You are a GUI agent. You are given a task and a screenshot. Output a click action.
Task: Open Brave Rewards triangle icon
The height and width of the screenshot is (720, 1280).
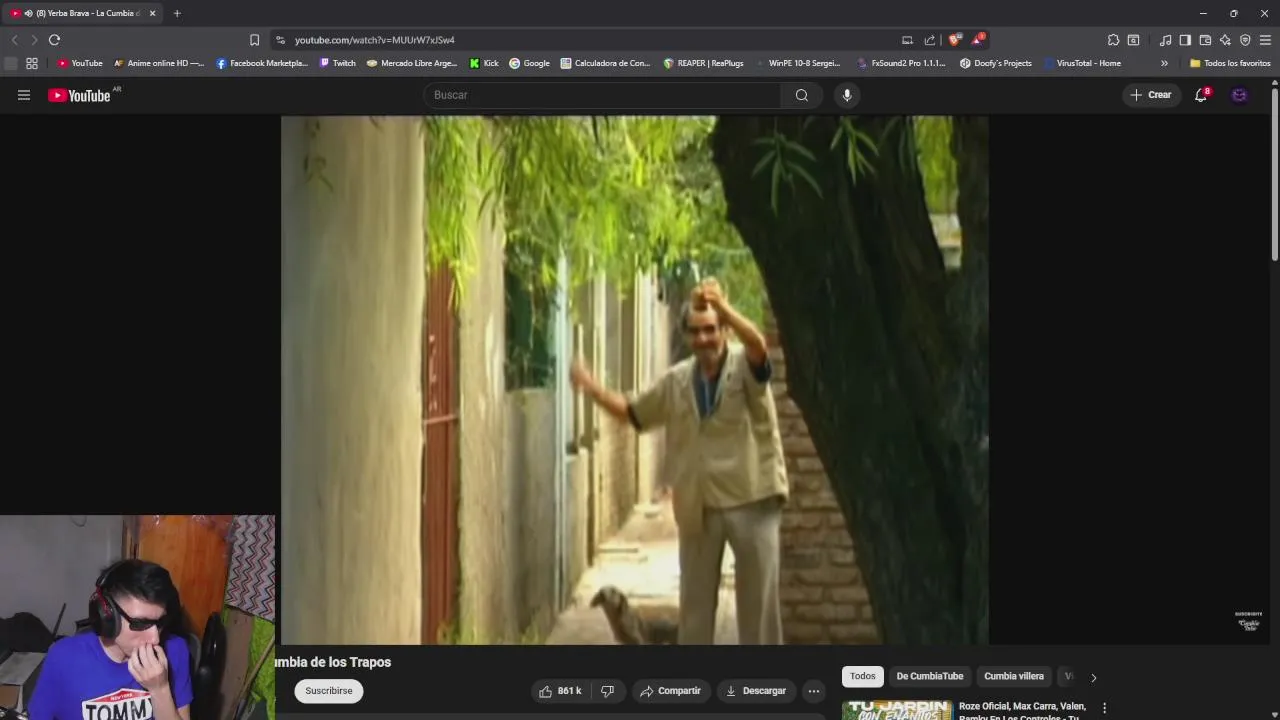point(978,40)
